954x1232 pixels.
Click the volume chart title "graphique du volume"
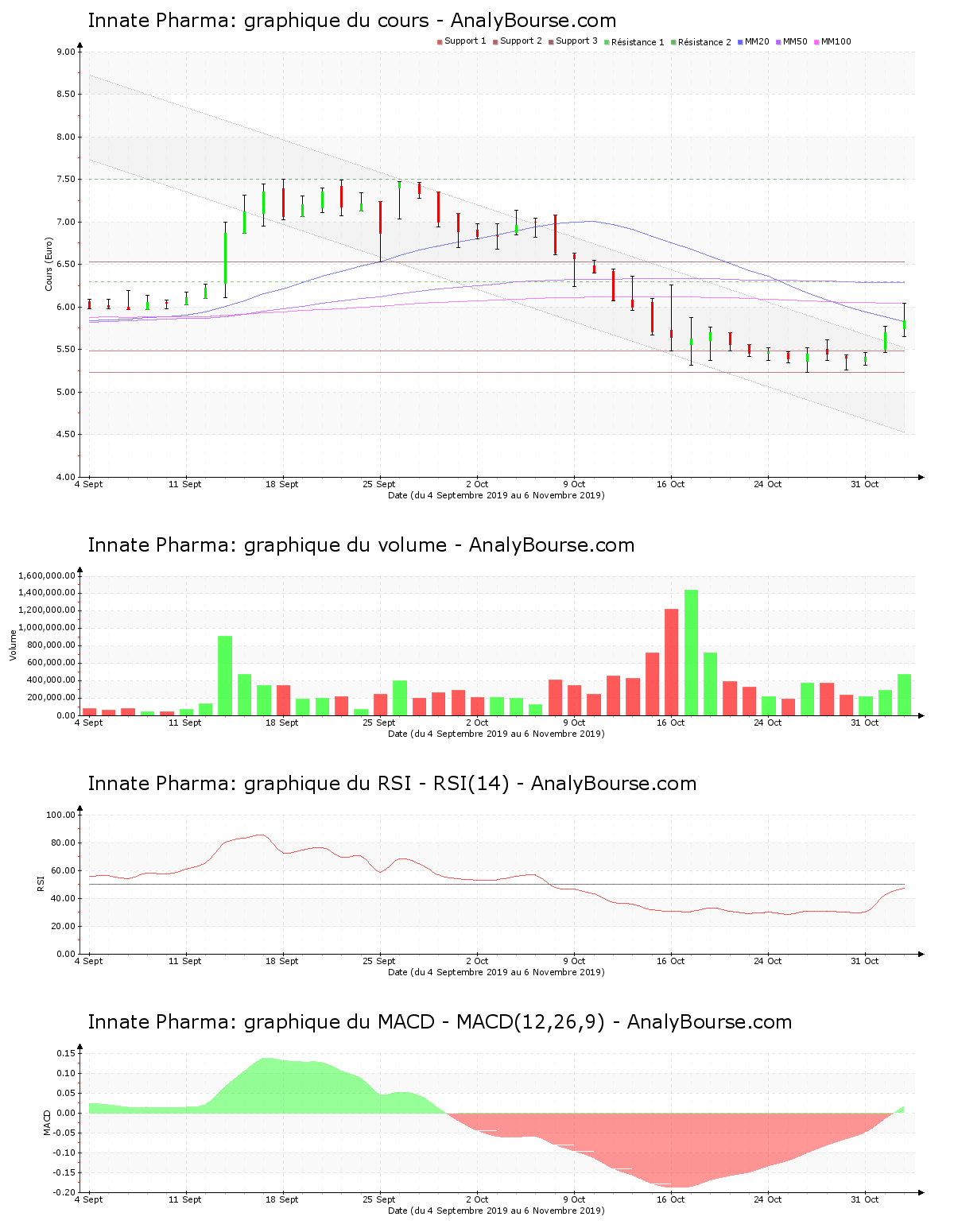(x=345, y=545)
